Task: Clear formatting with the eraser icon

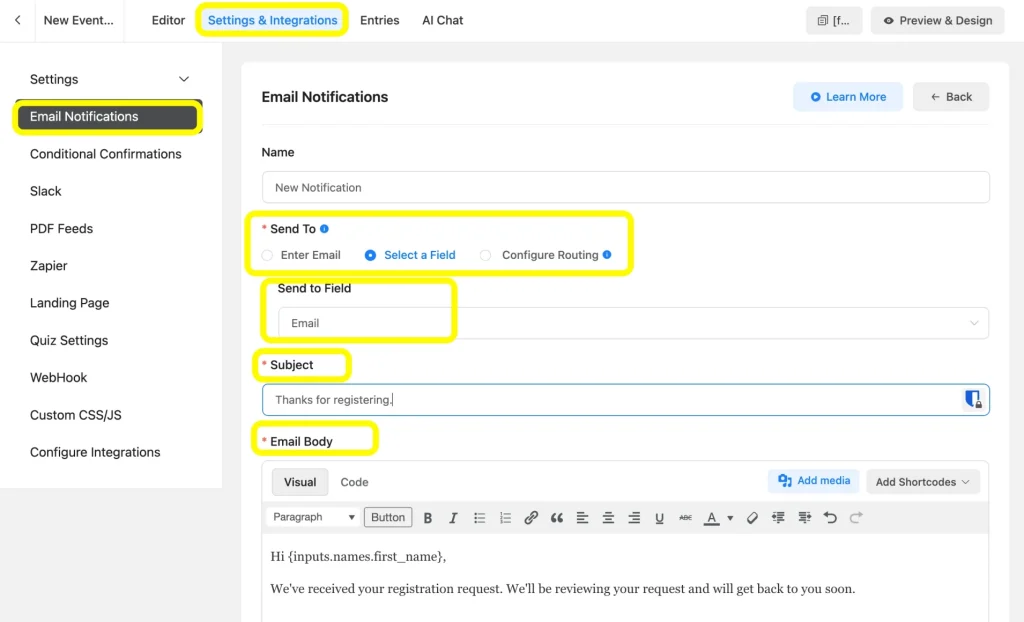Action: click(x=752, y=517)
